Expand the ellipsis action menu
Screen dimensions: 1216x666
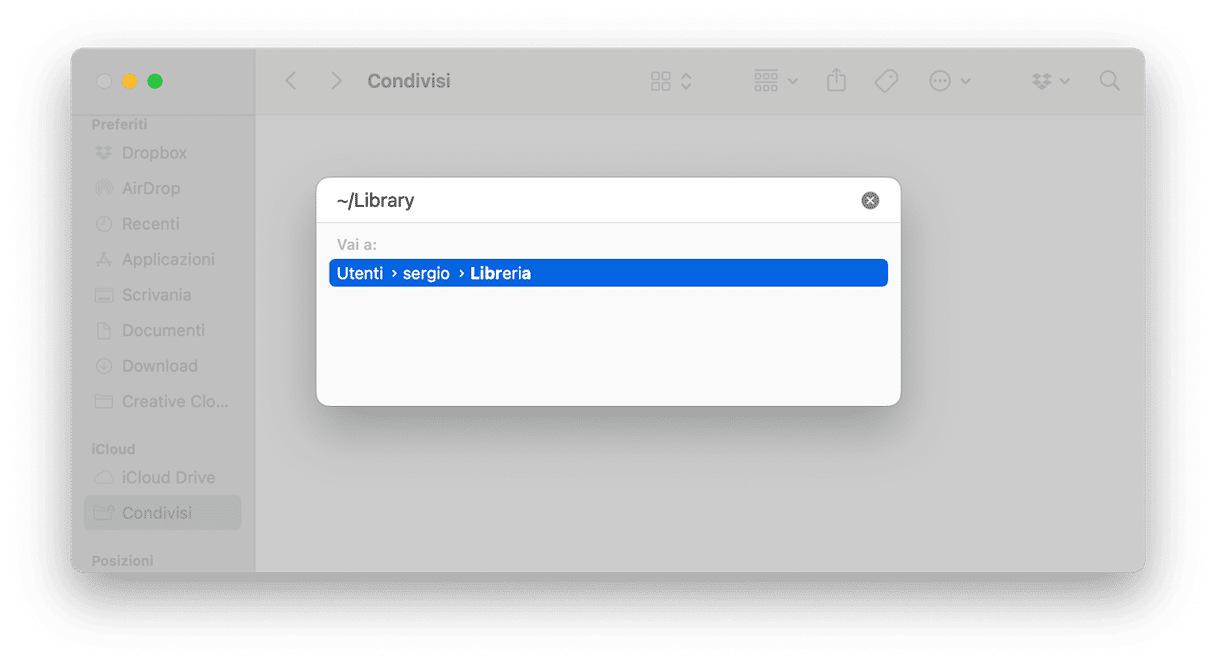point(949,81)
